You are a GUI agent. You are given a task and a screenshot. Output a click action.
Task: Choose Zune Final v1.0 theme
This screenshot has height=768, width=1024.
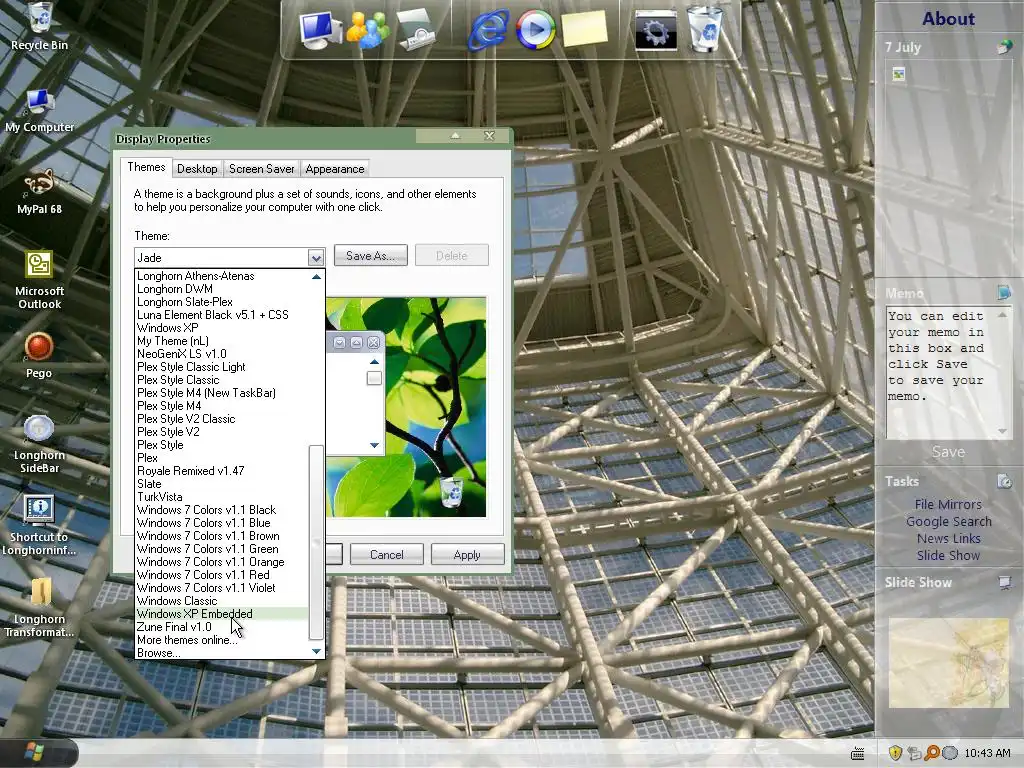(221, 627)
